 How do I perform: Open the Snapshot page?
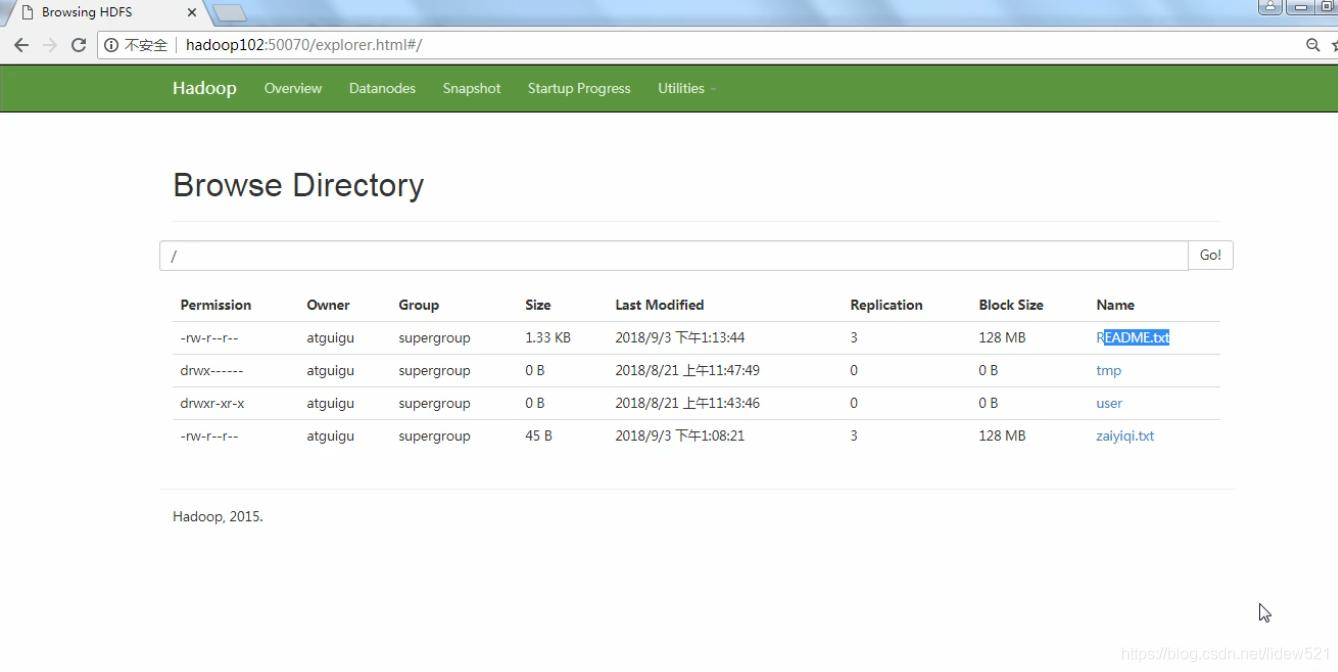tap(472, 88)
